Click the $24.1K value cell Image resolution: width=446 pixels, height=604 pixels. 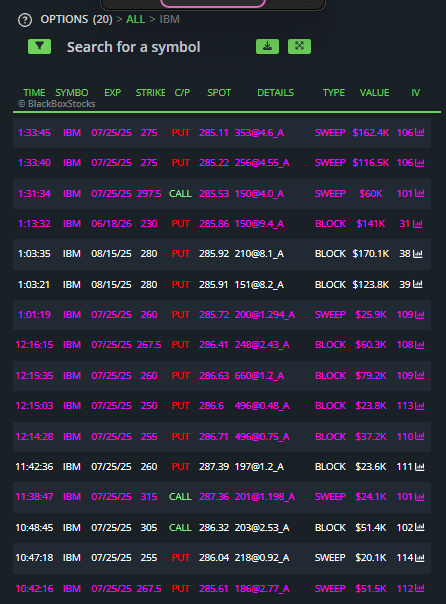371,497
